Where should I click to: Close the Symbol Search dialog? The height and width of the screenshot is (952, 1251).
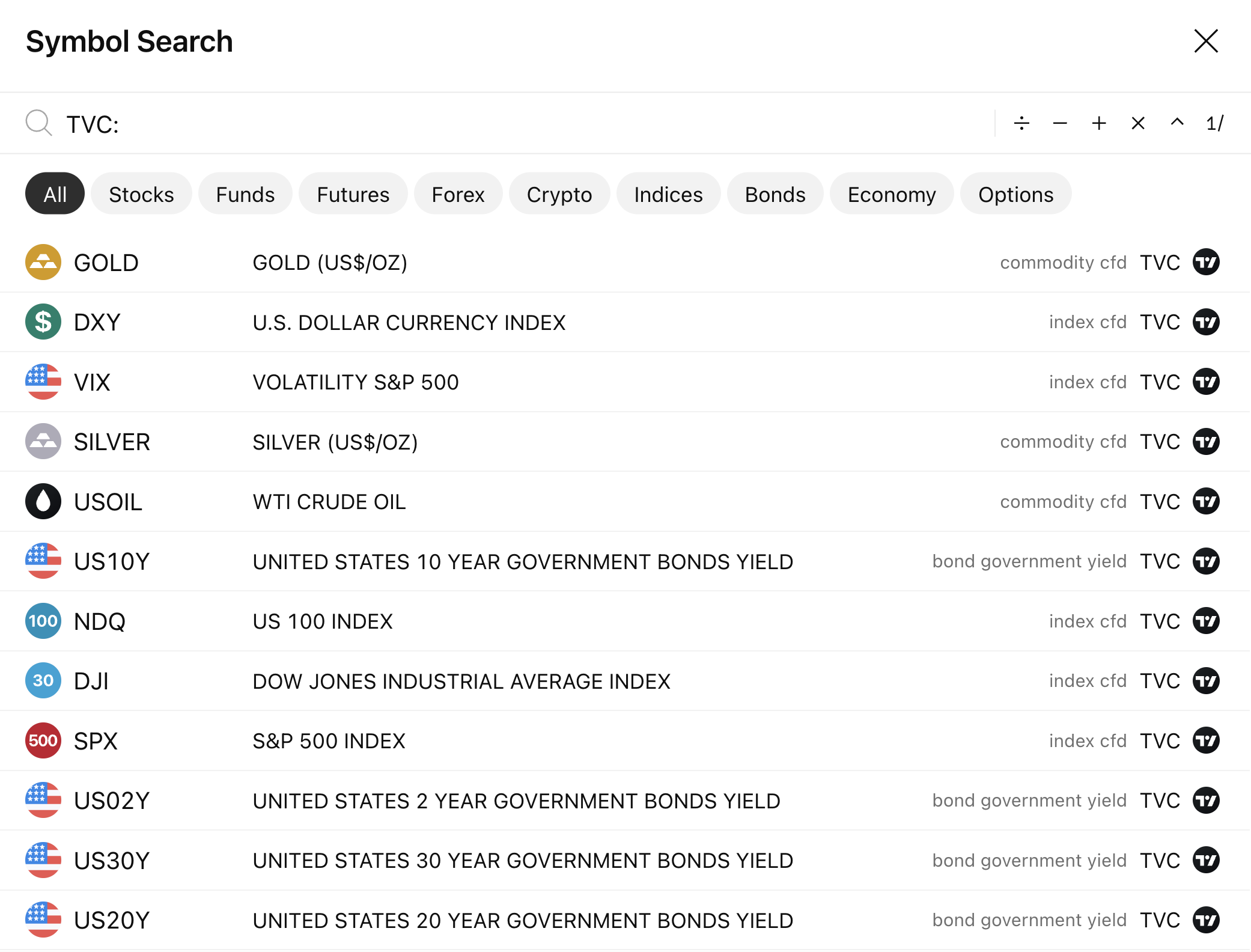1206,41
